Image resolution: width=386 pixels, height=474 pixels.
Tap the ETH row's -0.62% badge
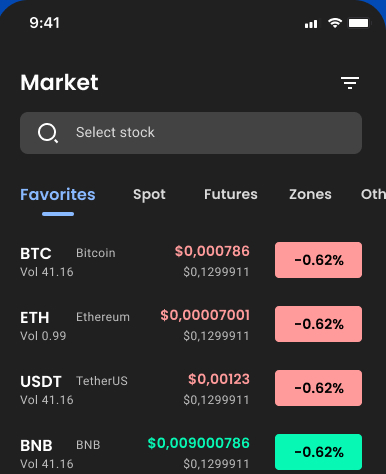(318, 324)
